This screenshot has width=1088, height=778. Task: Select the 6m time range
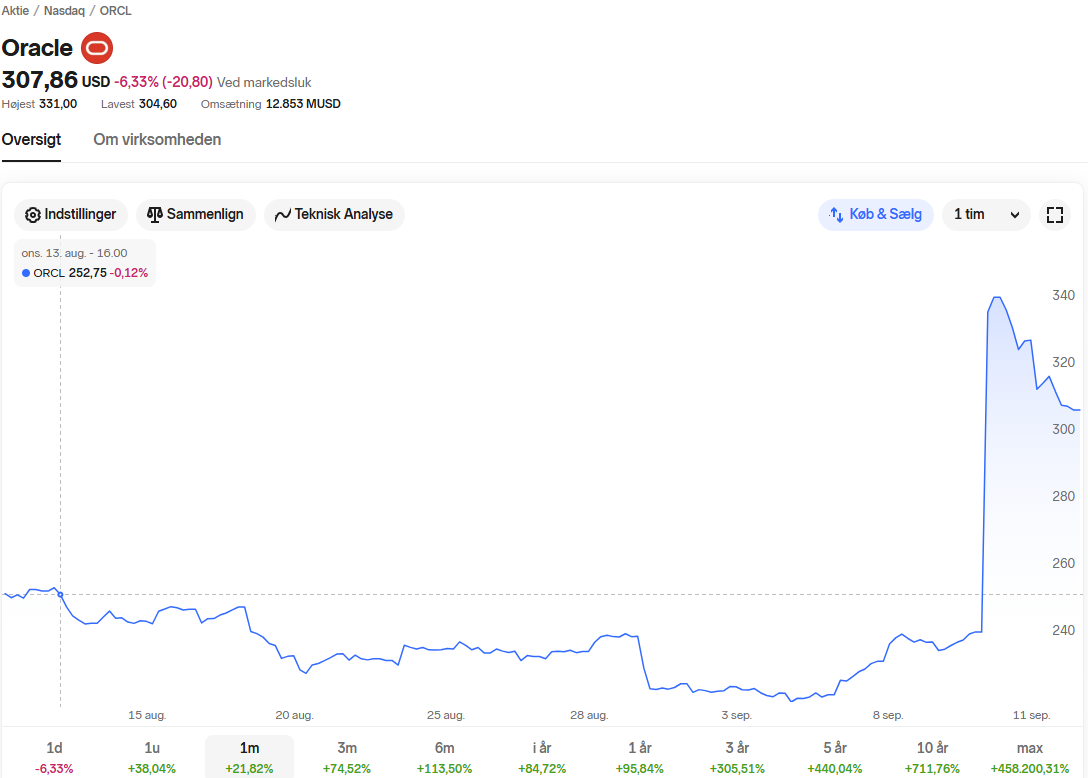tap(444, 756)
